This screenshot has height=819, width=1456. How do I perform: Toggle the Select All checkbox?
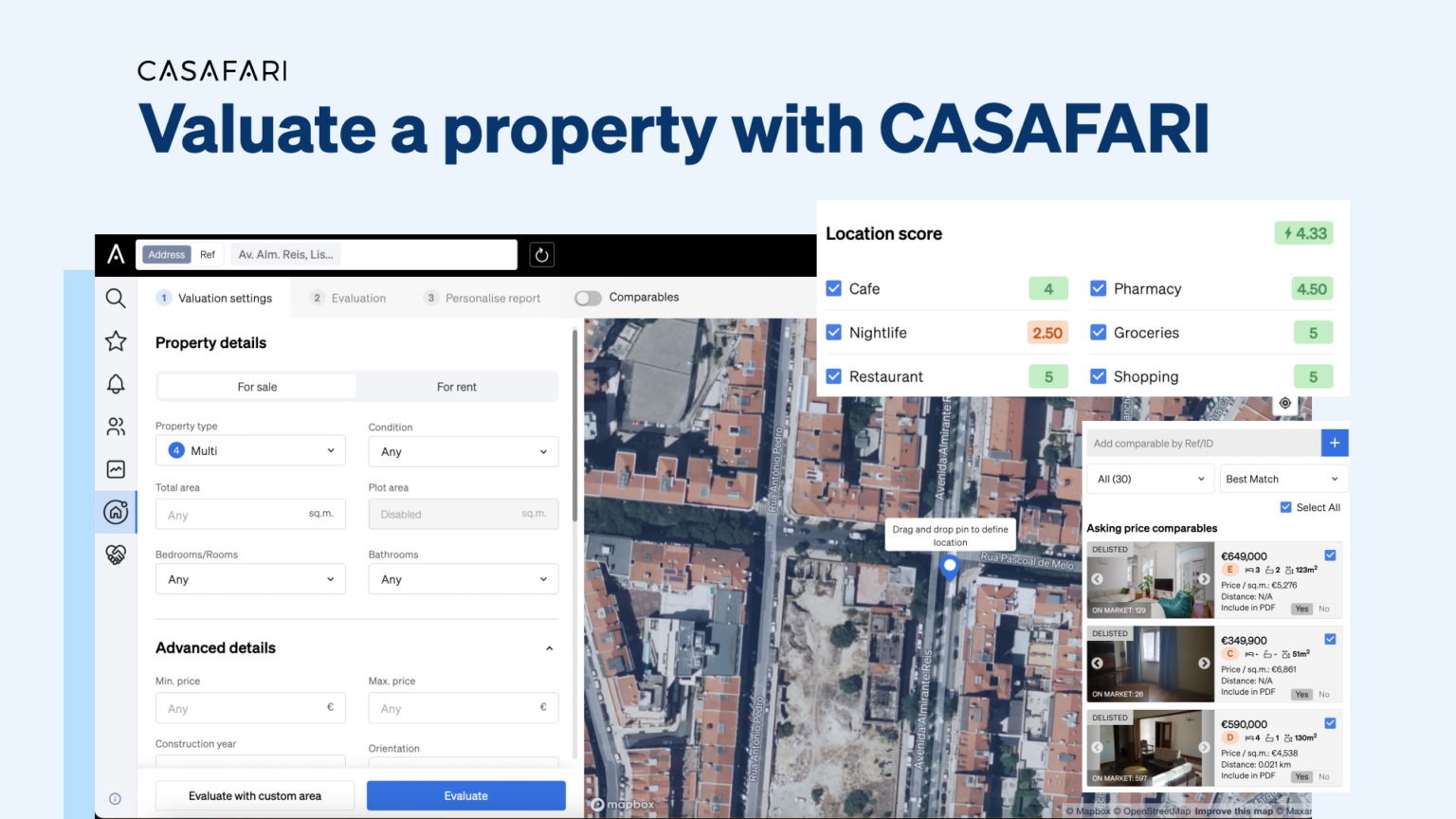[1286, 507]
